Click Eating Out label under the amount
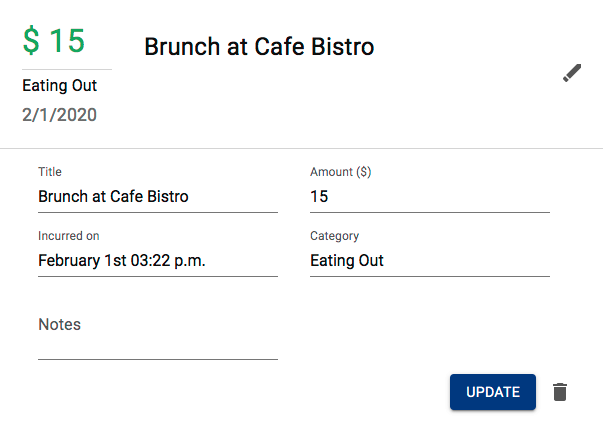 click(x=59, y=86)
